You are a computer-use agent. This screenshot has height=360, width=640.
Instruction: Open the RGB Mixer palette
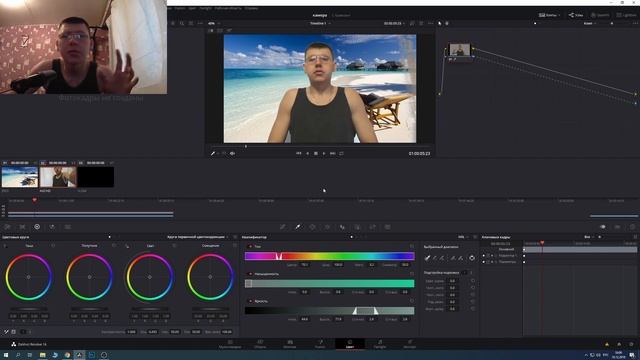tap(52, 227)
